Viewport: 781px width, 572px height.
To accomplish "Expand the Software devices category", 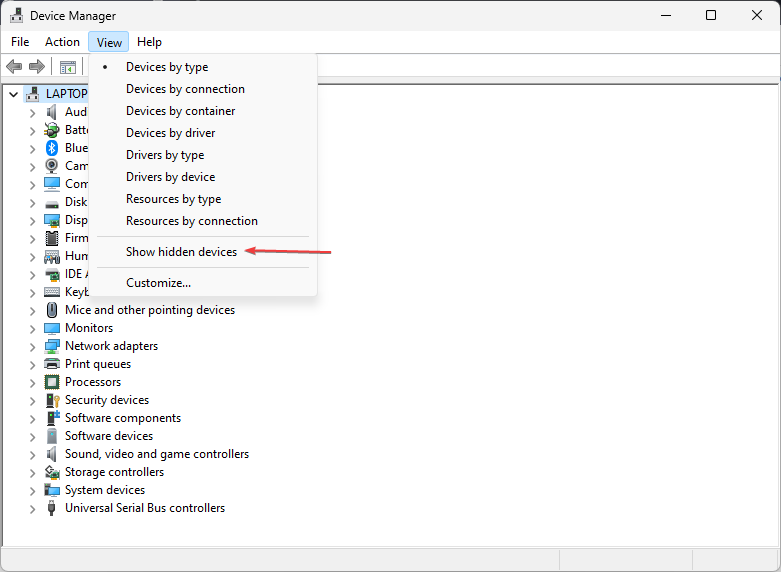I will coord(32,437).
